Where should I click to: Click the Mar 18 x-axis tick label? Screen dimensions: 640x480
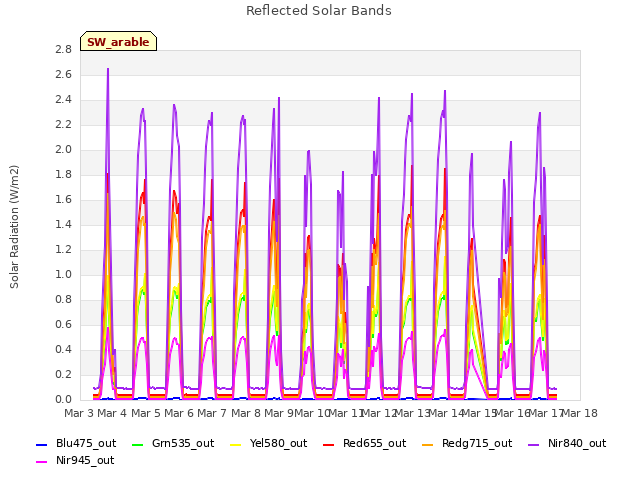tap(580, 413)
